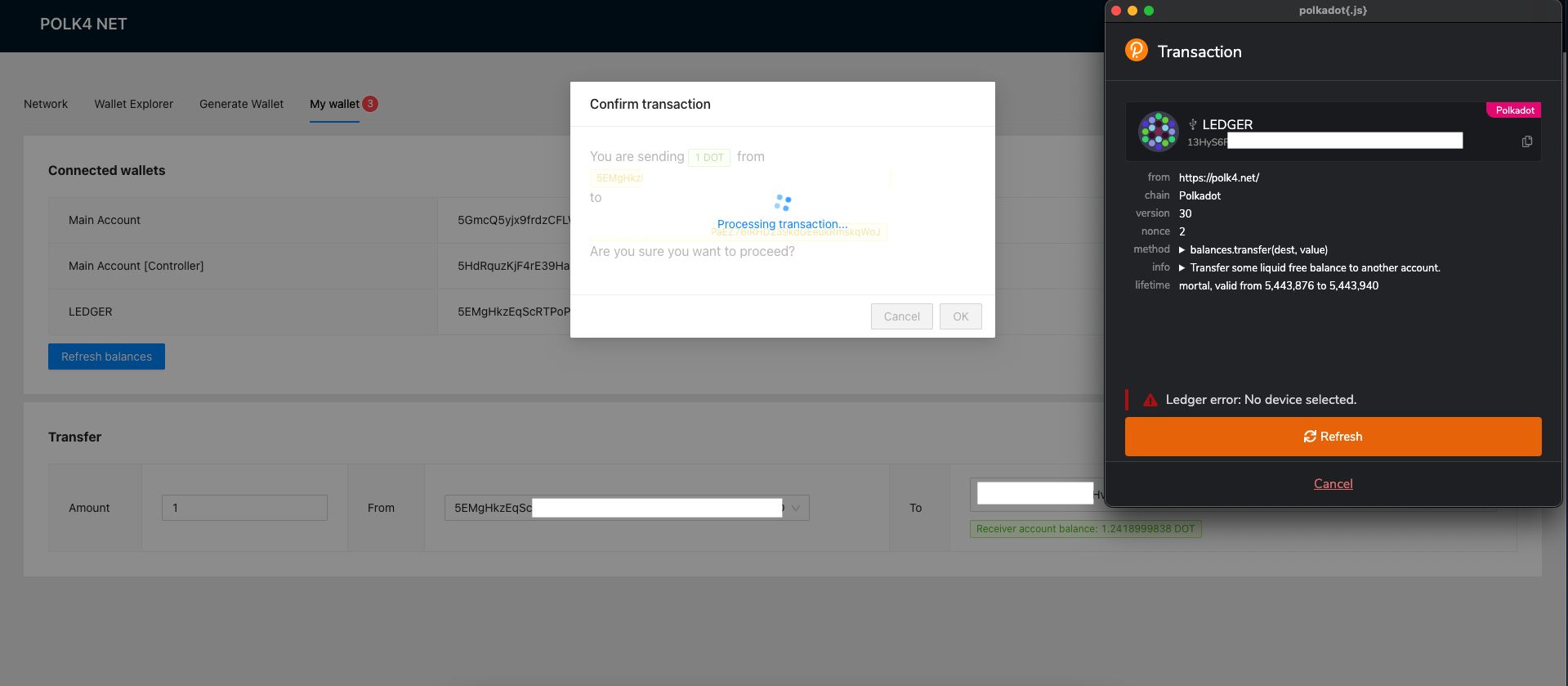
Task: Click the Processing transaction... message
Action: 782,224
